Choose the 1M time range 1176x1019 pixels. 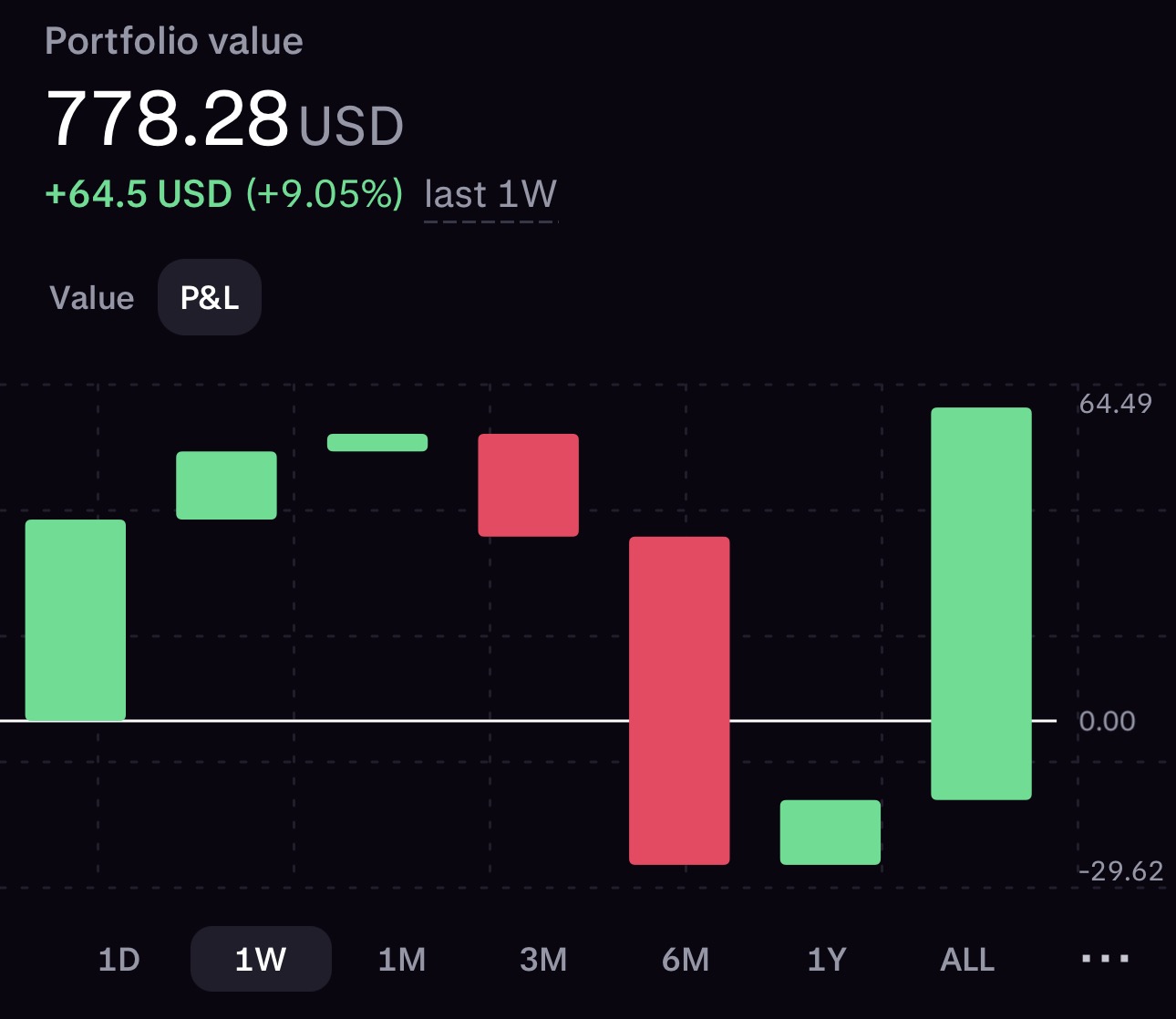coord(402,960)
